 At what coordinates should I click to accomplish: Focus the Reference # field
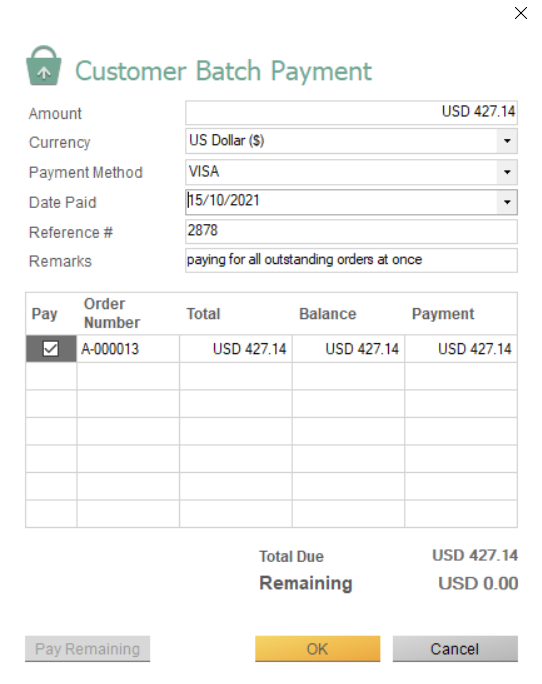pos(351,231)
